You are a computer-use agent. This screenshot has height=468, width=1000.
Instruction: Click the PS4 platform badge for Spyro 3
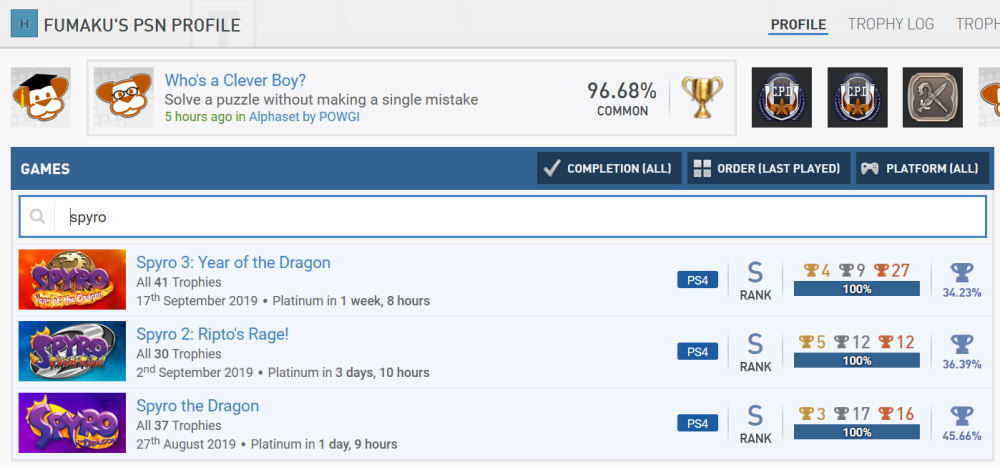(697, 280)
